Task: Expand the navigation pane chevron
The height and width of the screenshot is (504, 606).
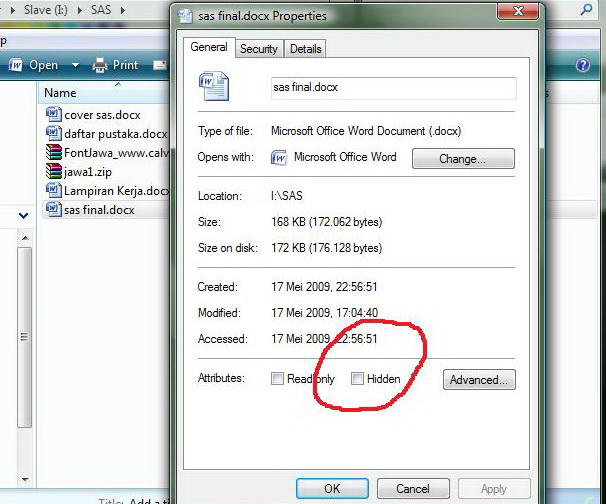Action: tap(24, 215)
